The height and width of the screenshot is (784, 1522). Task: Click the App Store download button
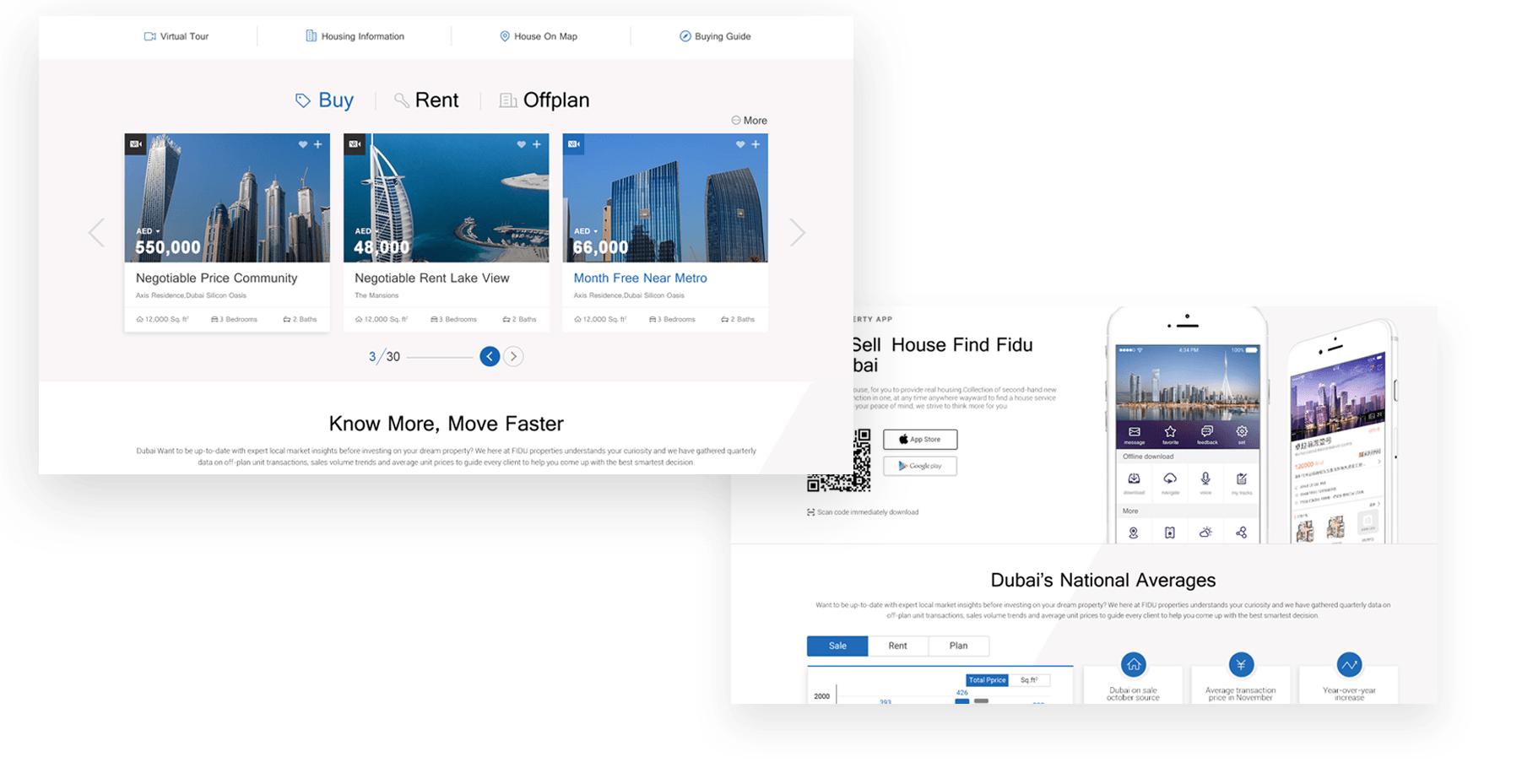920,440
